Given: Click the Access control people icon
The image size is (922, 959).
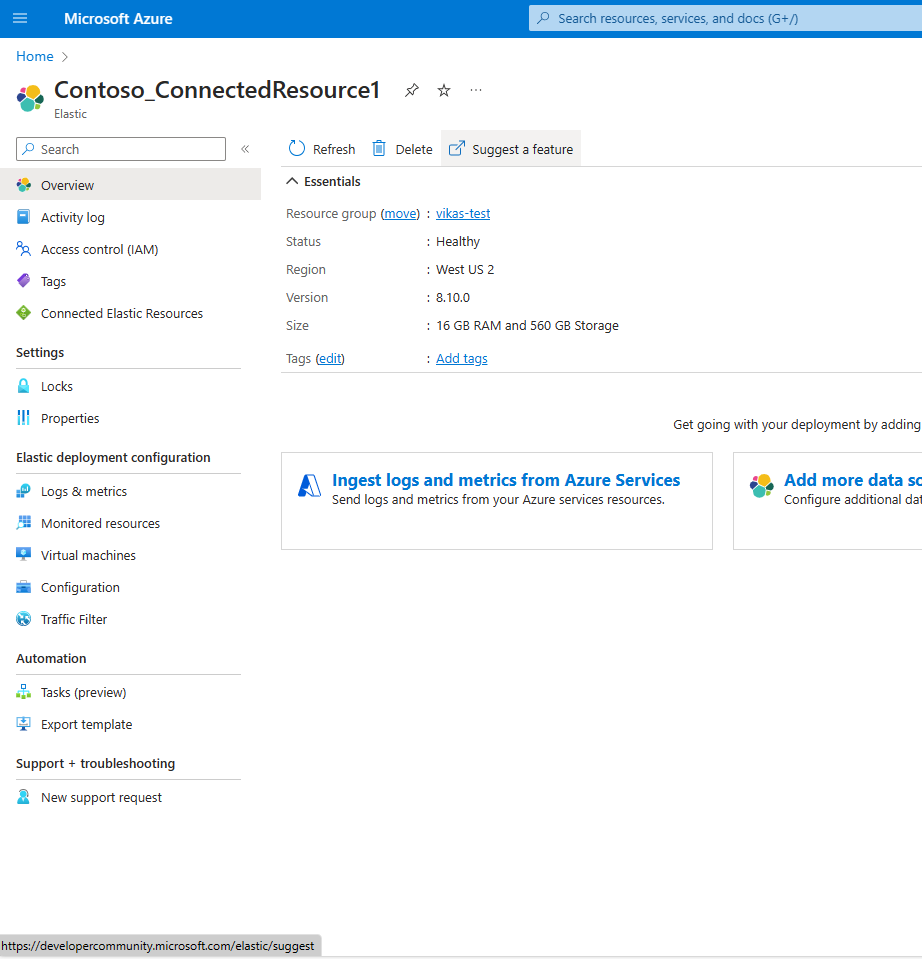Looking at the screenshot, I should (x=23, y=249).
